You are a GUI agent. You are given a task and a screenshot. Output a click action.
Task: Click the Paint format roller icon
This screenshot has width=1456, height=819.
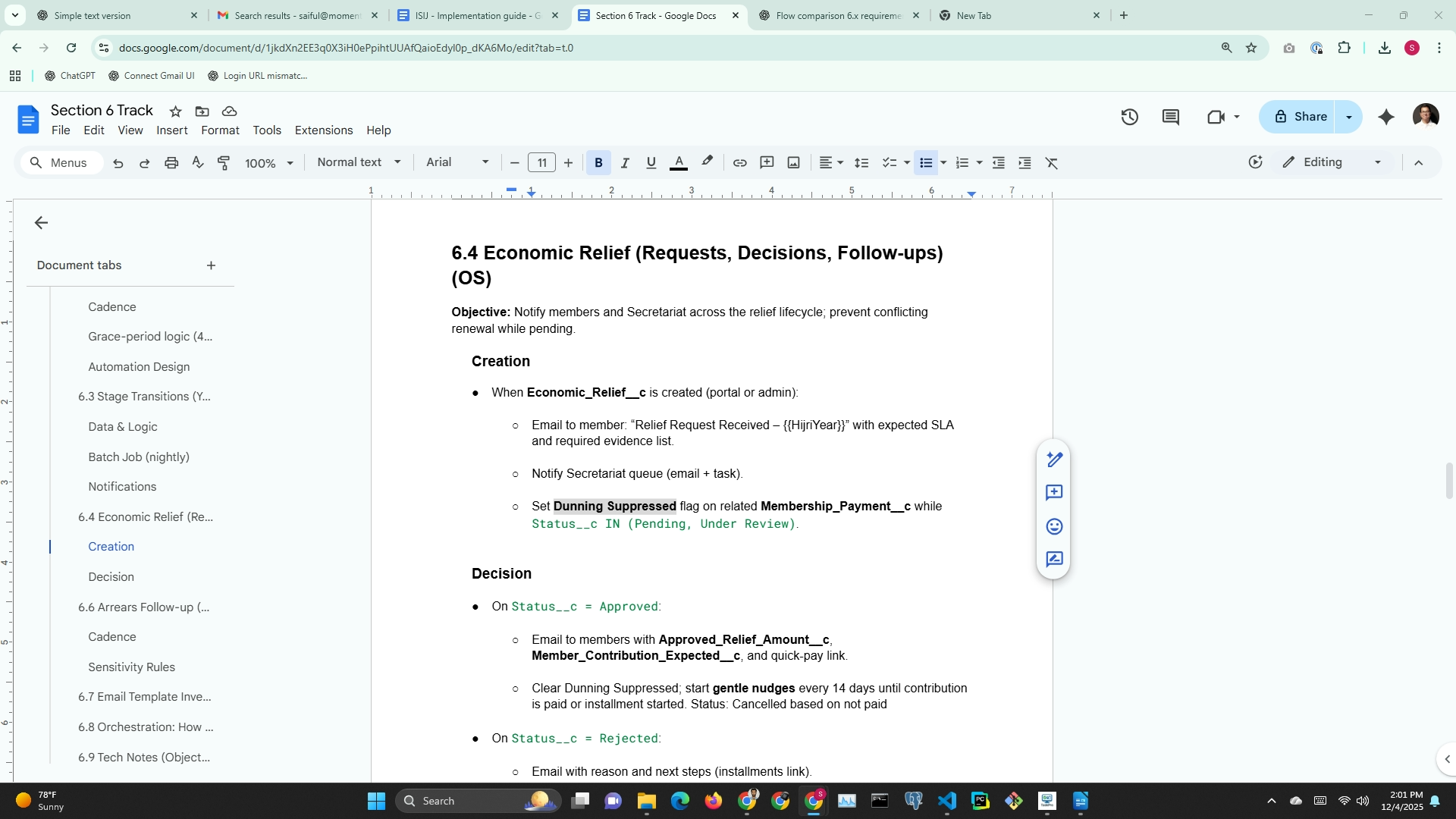[x=224, y=163]
